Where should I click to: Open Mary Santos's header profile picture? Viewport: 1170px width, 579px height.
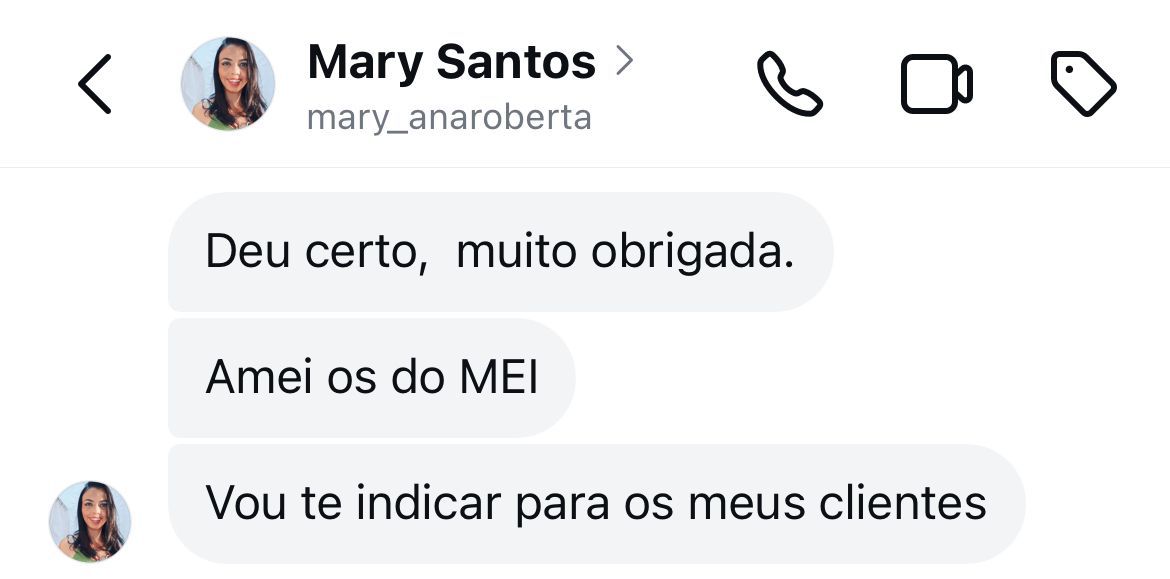click(228, 84)
